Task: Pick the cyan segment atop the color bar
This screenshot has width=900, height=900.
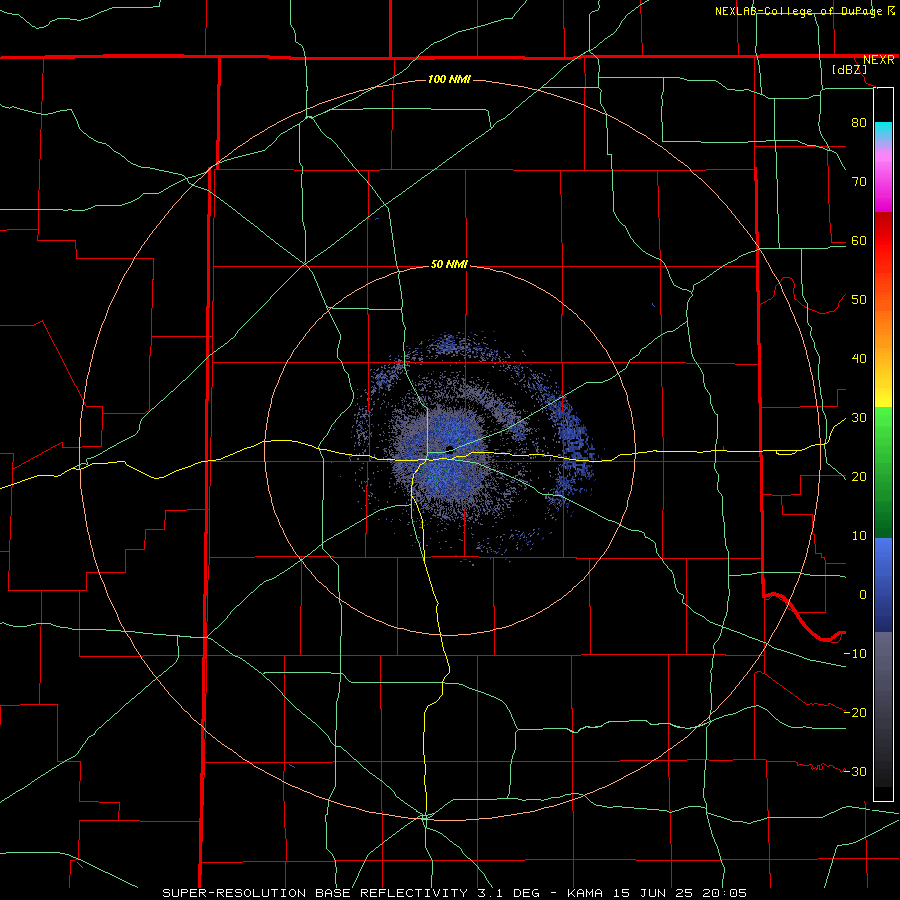Action: (883, 132)
